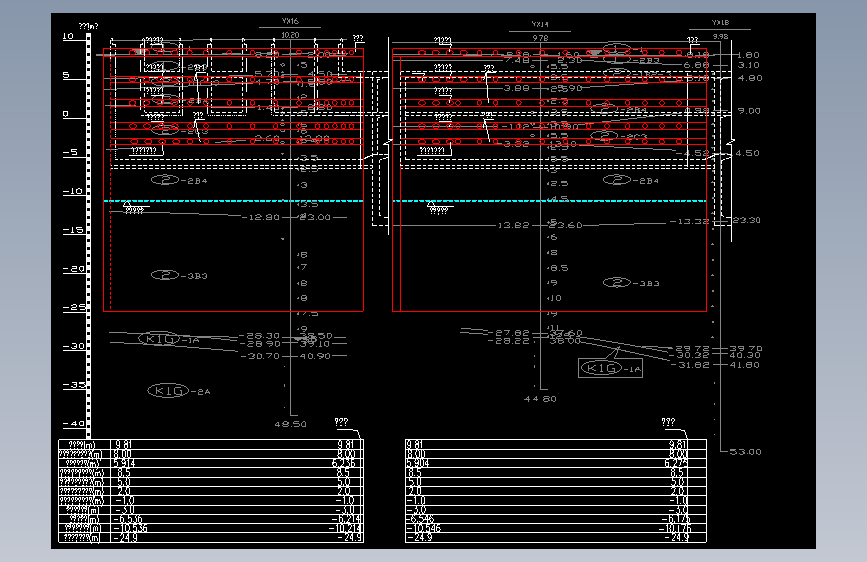Click scale tick label -40
This screenshot has width=867, height=562.
pyautogui.click(x=74, y=424)
